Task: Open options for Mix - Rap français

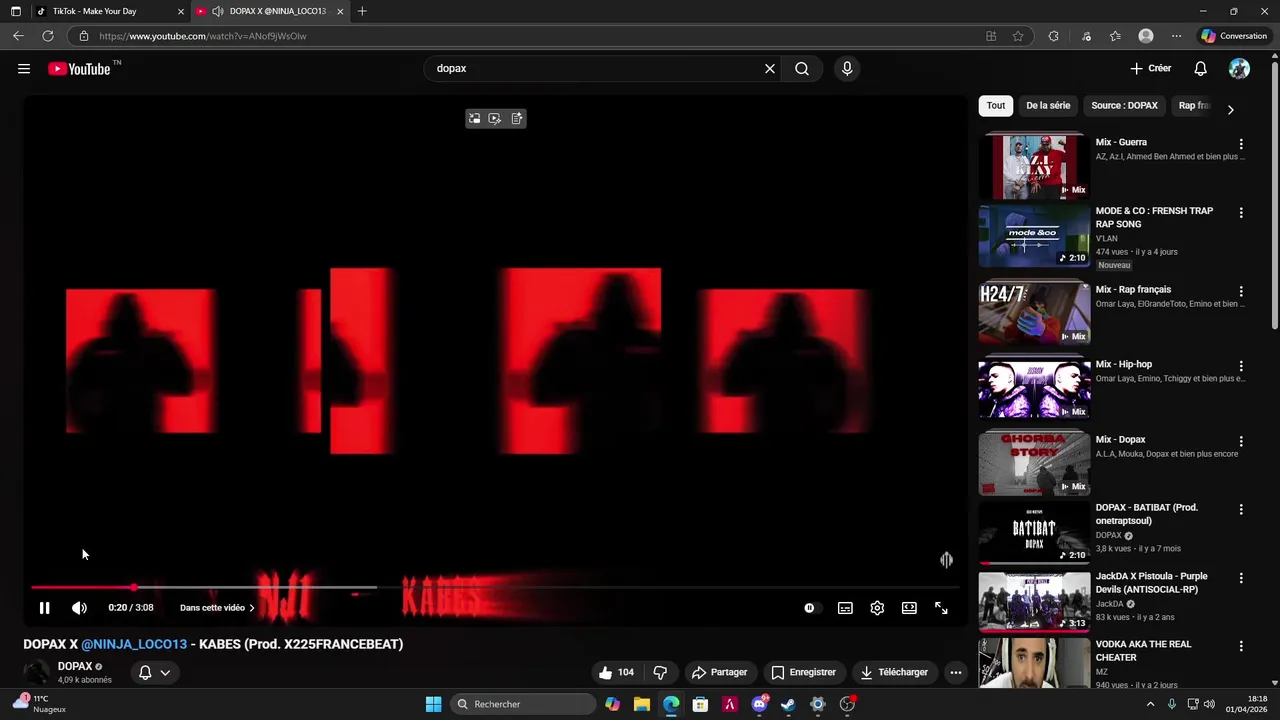Action: tap(1241, 292)
